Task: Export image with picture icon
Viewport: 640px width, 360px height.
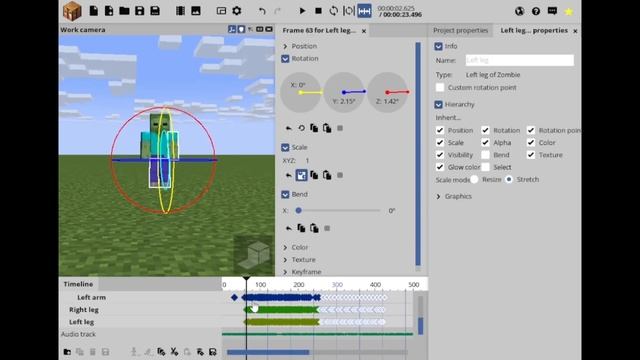Action: (x=196, y=11)
